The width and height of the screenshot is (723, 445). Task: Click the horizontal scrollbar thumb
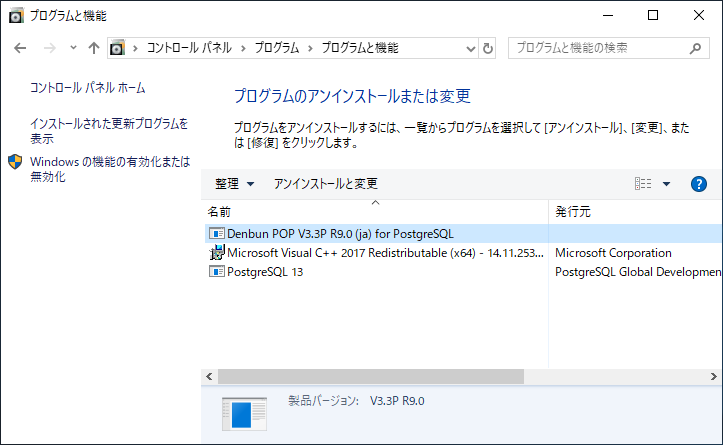(x=371, y=377)
